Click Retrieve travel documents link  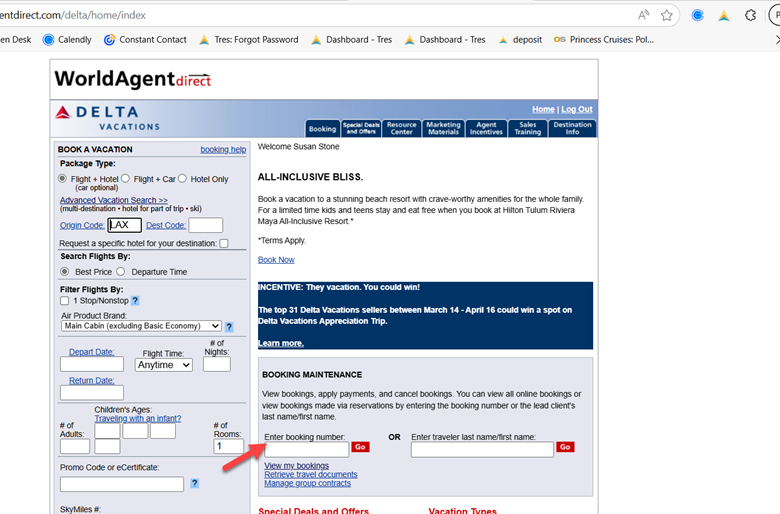point(311,475)
